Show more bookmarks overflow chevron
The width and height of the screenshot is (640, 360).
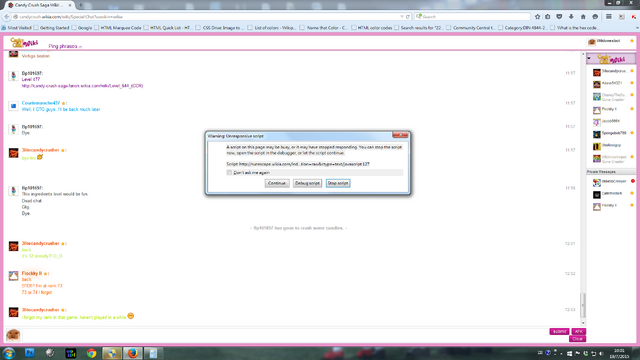(637, 28)
